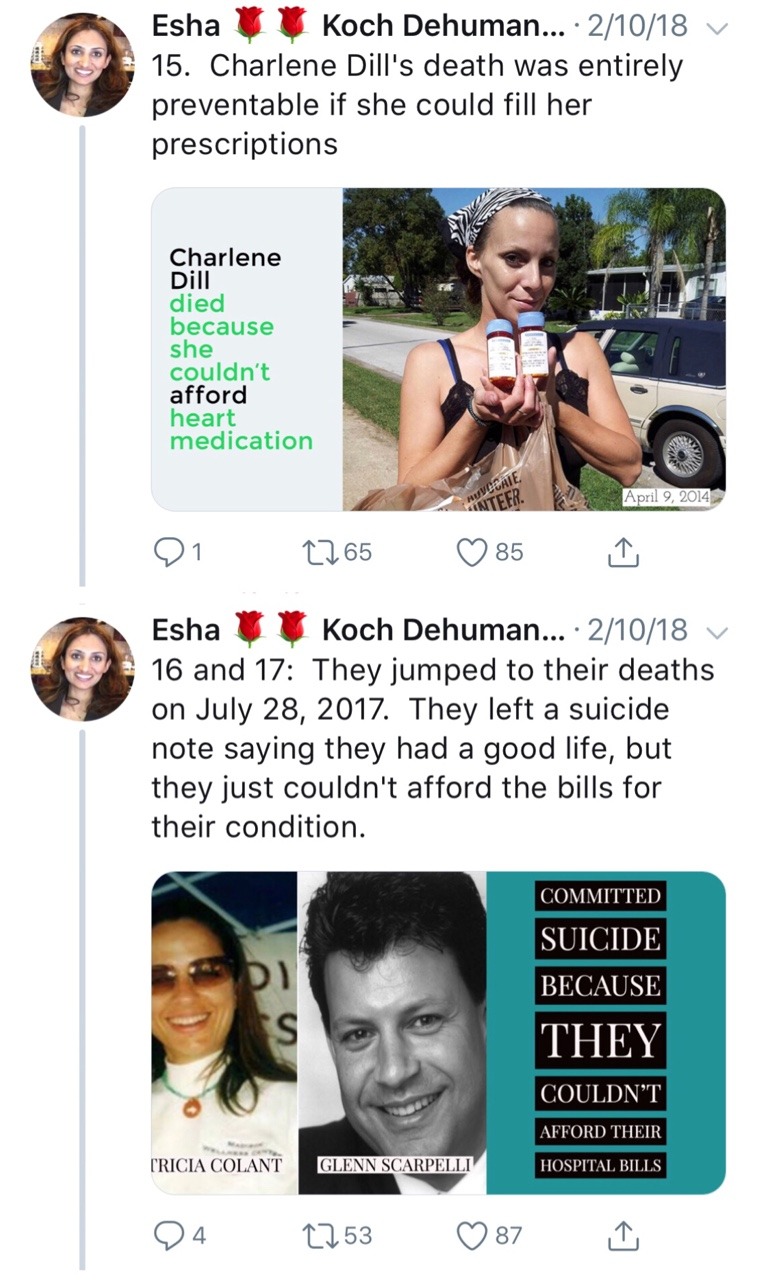Open Esha's avatar on the second tweet
The height and width of the screenshot is (1280, 757).
pyautogui.click(x=83, y=668)
